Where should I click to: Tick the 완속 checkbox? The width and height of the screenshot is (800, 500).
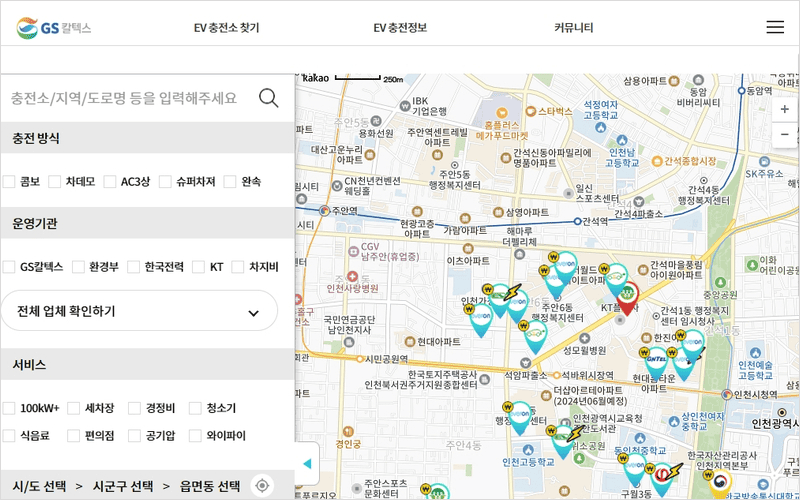coord(230,181)
